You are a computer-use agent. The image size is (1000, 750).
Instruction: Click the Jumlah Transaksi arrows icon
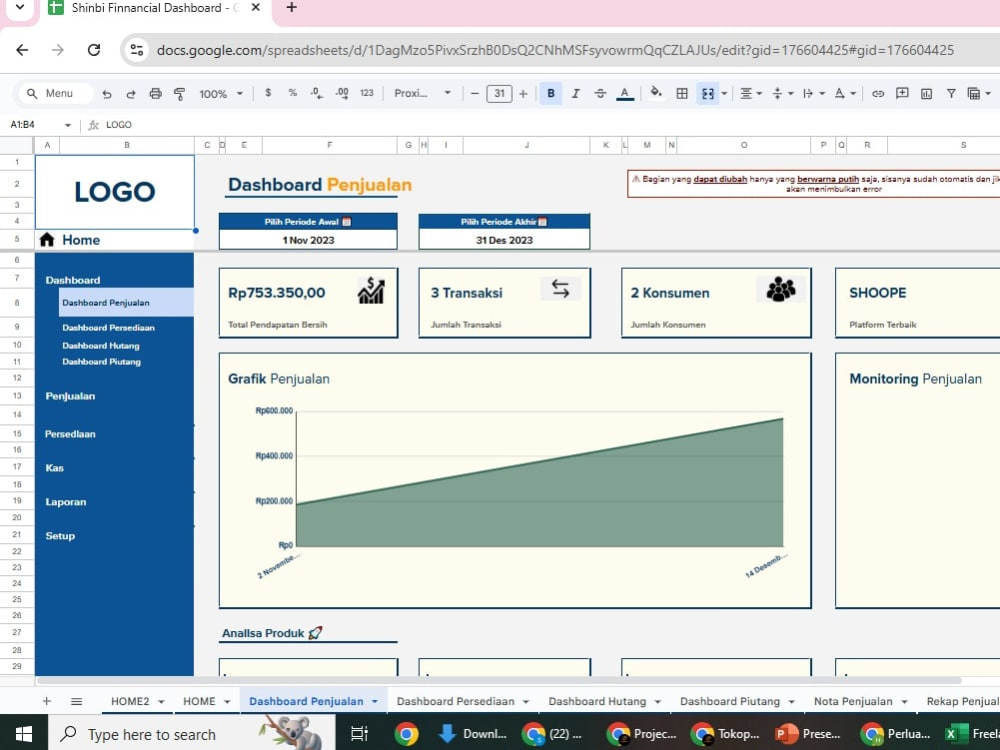(560, 289)
